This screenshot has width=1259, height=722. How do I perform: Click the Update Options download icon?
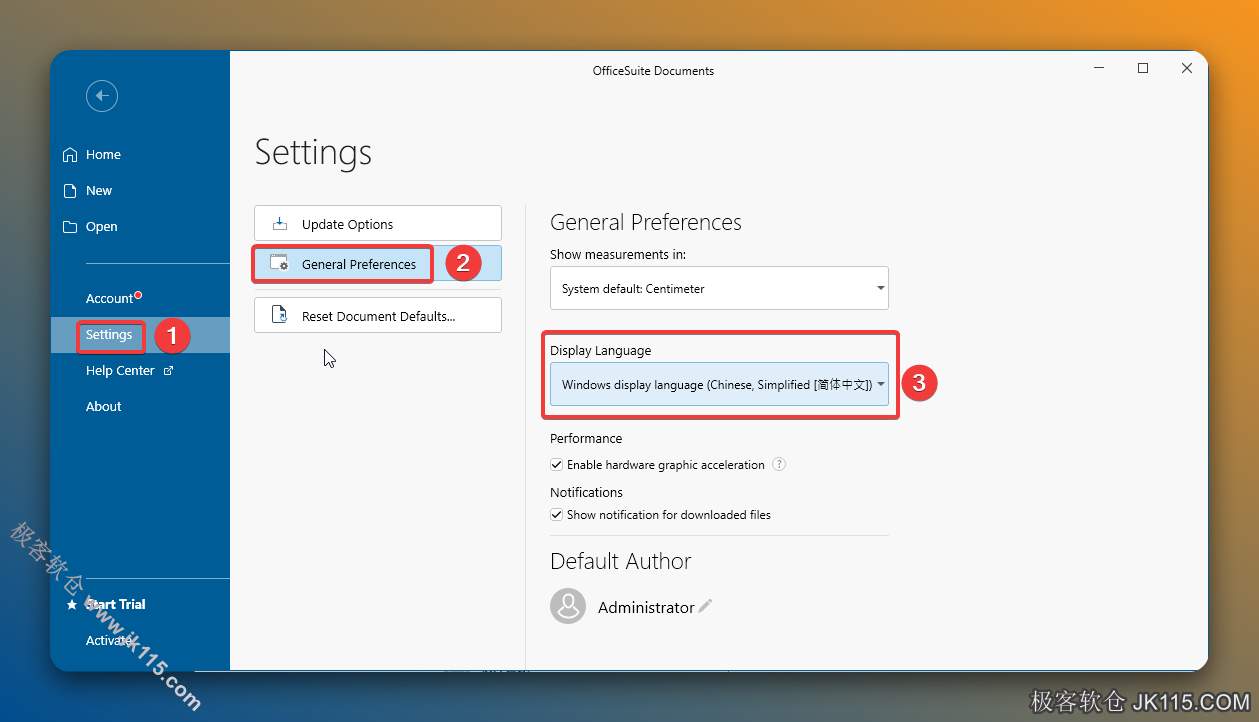[x=280, y=224]
